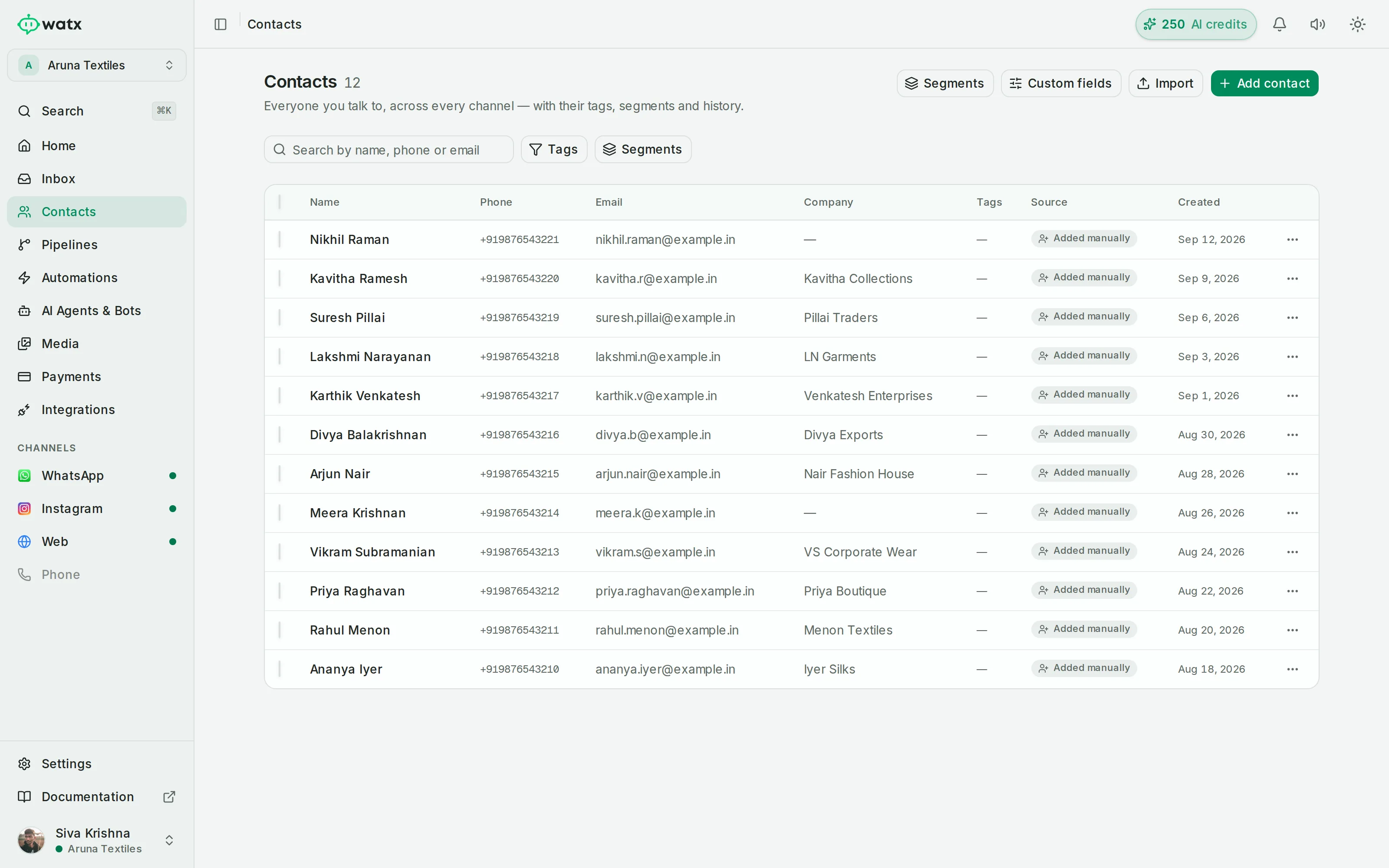Viewport: 1389px width, 868px height.
Task: Expand the Siva Krishna account menu
Action: point(96,840)
